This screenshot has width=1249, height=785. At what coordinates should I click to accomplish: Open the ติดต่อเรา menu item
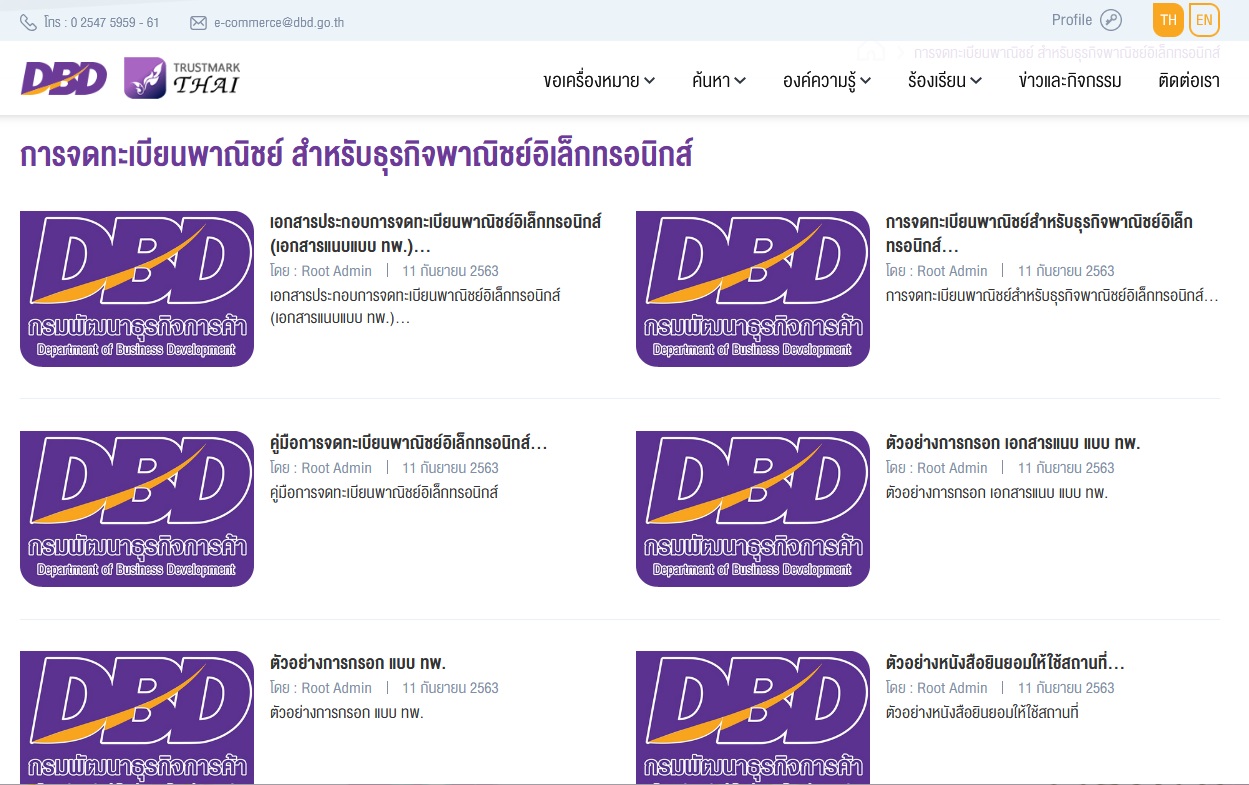tap(1188, 81)
